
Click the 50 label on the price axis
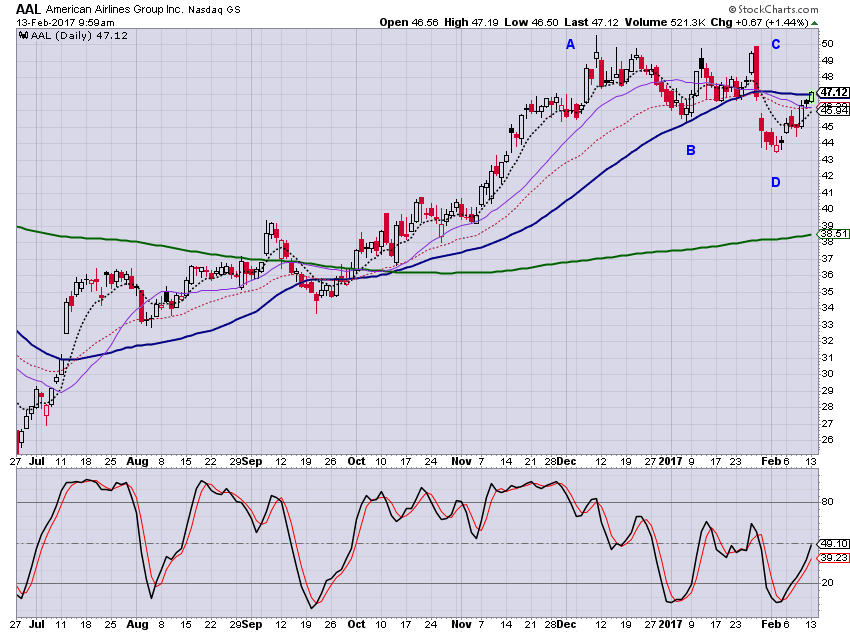827,44
